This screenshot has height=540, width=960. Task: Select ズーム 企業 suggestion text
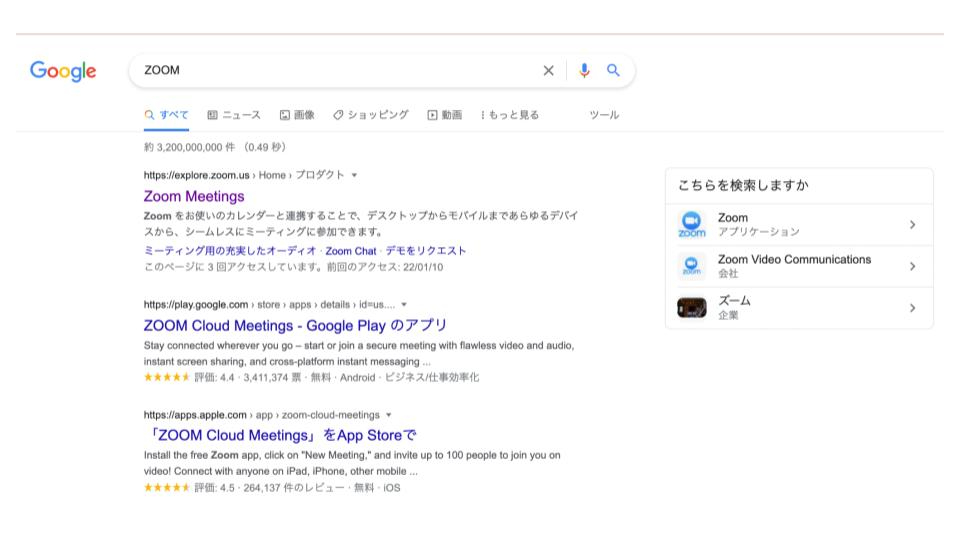pyautogui.click(x=734, y=307)
